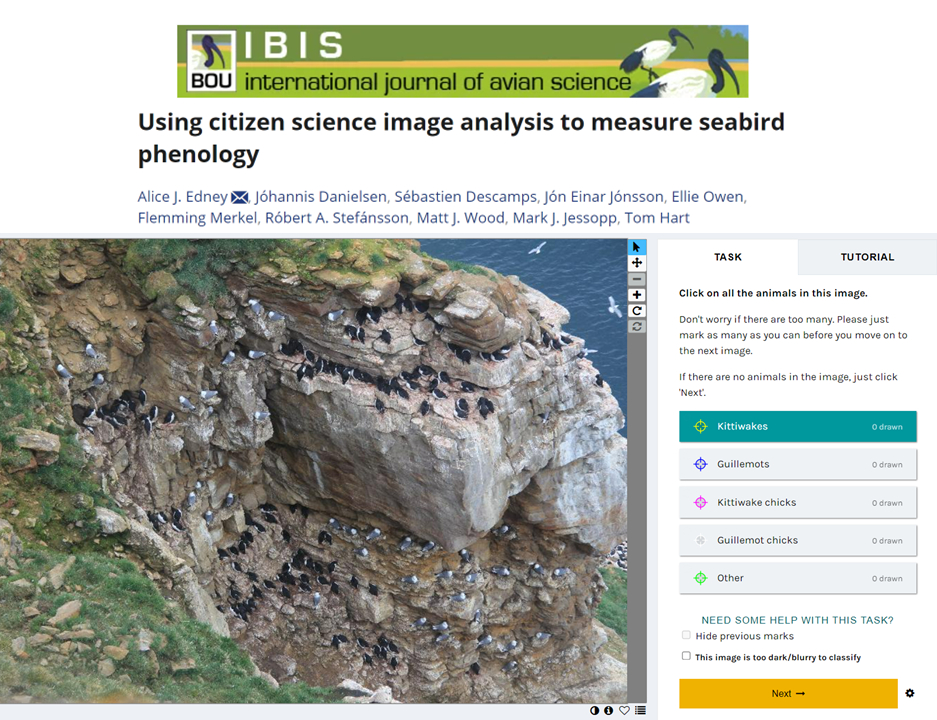Open task settings via the gear icon
This screenshot has width=937, height=720.
(x=910, y=693)
